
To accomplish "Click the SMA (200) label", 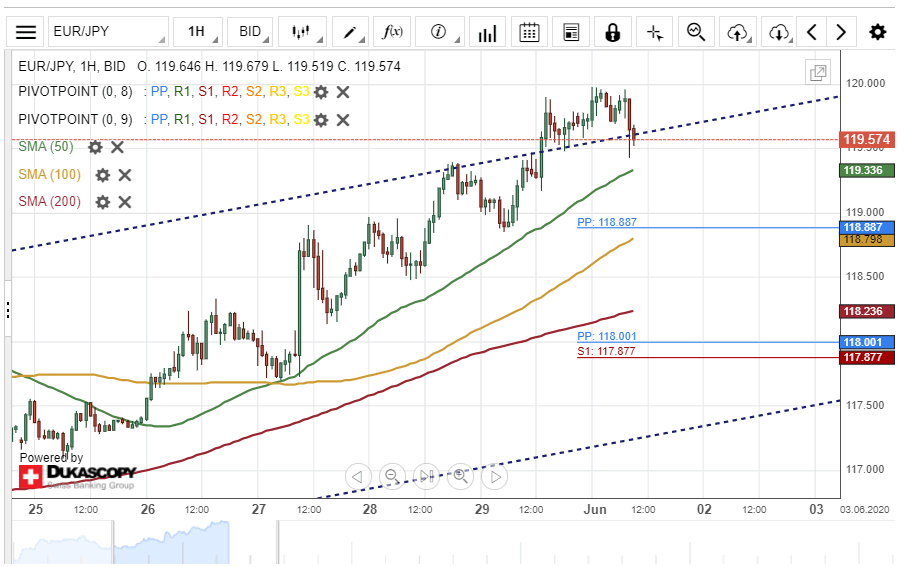I will tap(50, 201).
